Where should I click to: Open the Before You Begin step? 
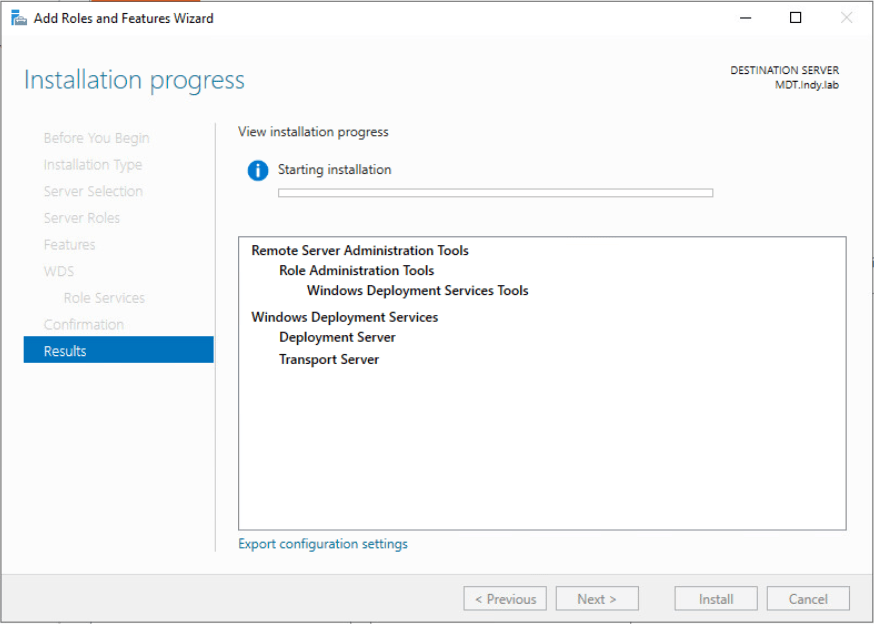[x=96, y=138]
